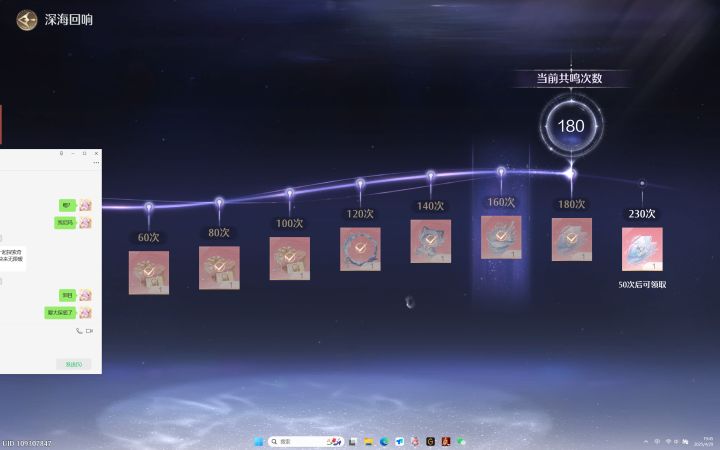Open WeChat from taskbar
Screen dimensions: 720x450
(x=461, y=442)
